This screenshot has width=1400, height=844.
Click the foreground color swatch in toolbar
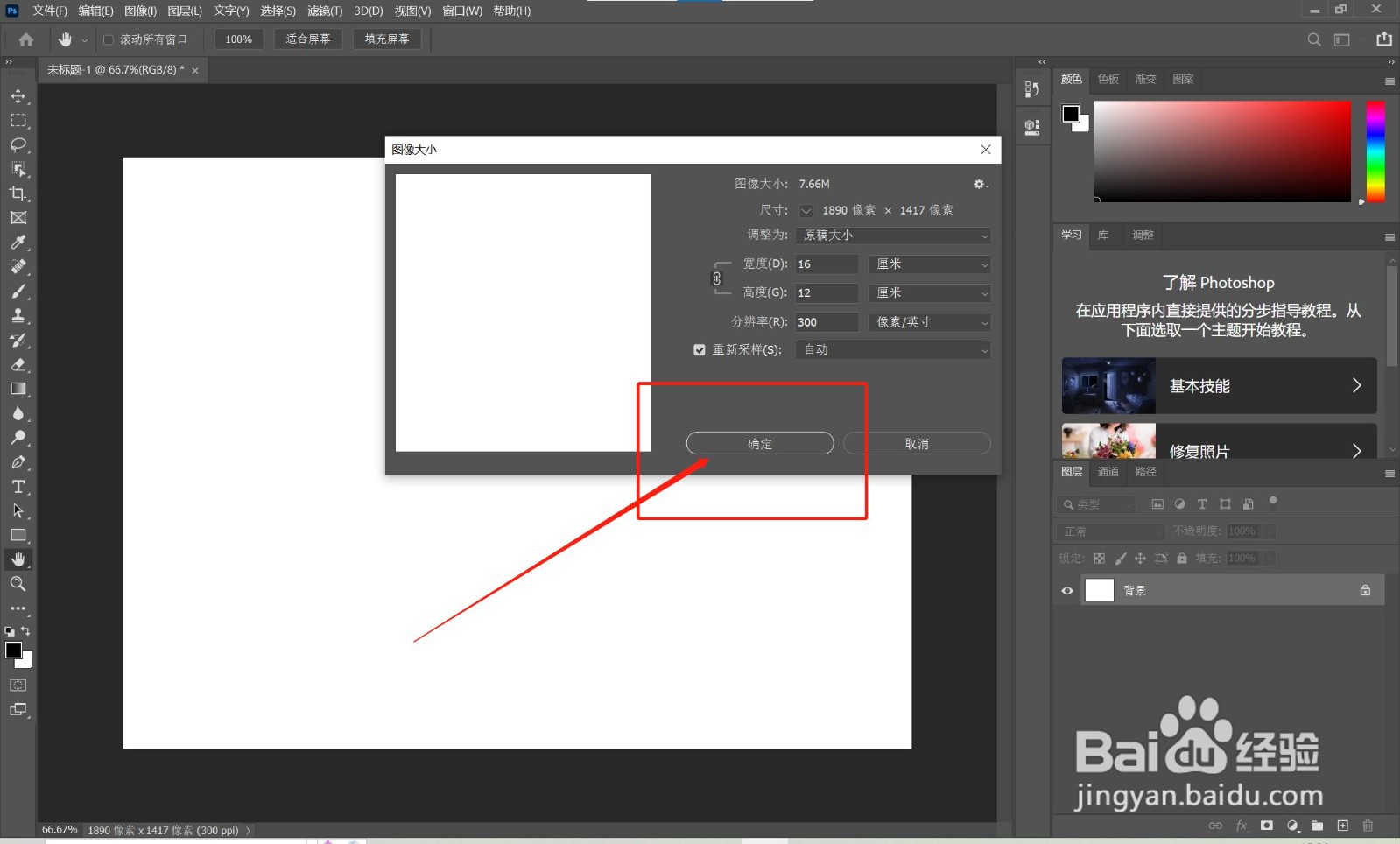click(x=14, y=651)
